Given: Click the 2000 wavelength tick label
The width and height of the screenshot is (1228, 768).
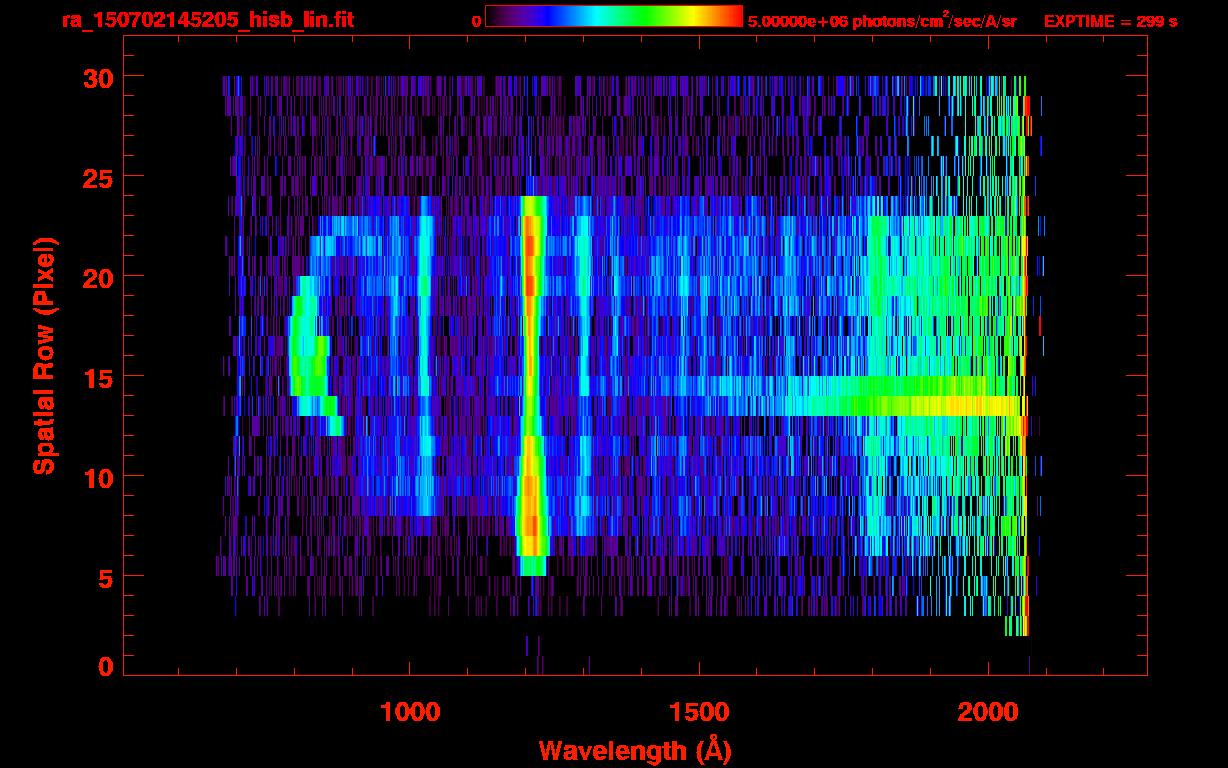Looking at the screenshot, I should click(987, 712).
